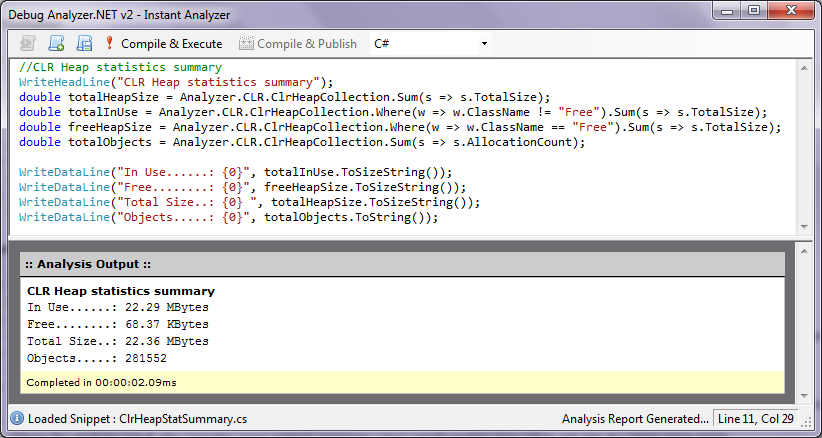Click the first grayed-out script toolbar icon
The image size is (822, 438).
(x=28, y=44)
